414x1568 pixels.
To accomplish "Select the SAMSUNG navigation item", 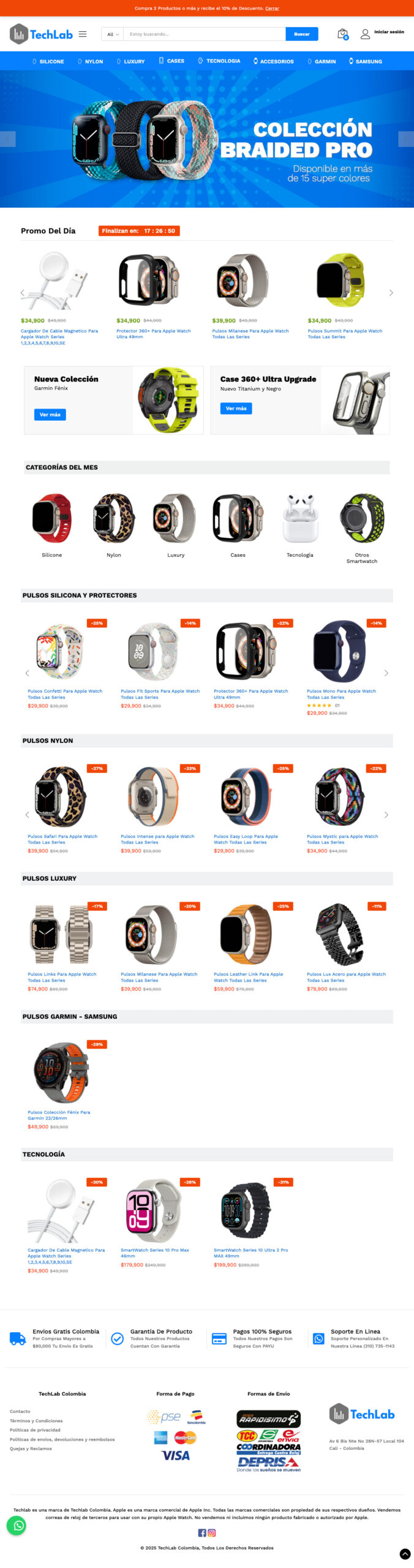I will coord(366,61).
